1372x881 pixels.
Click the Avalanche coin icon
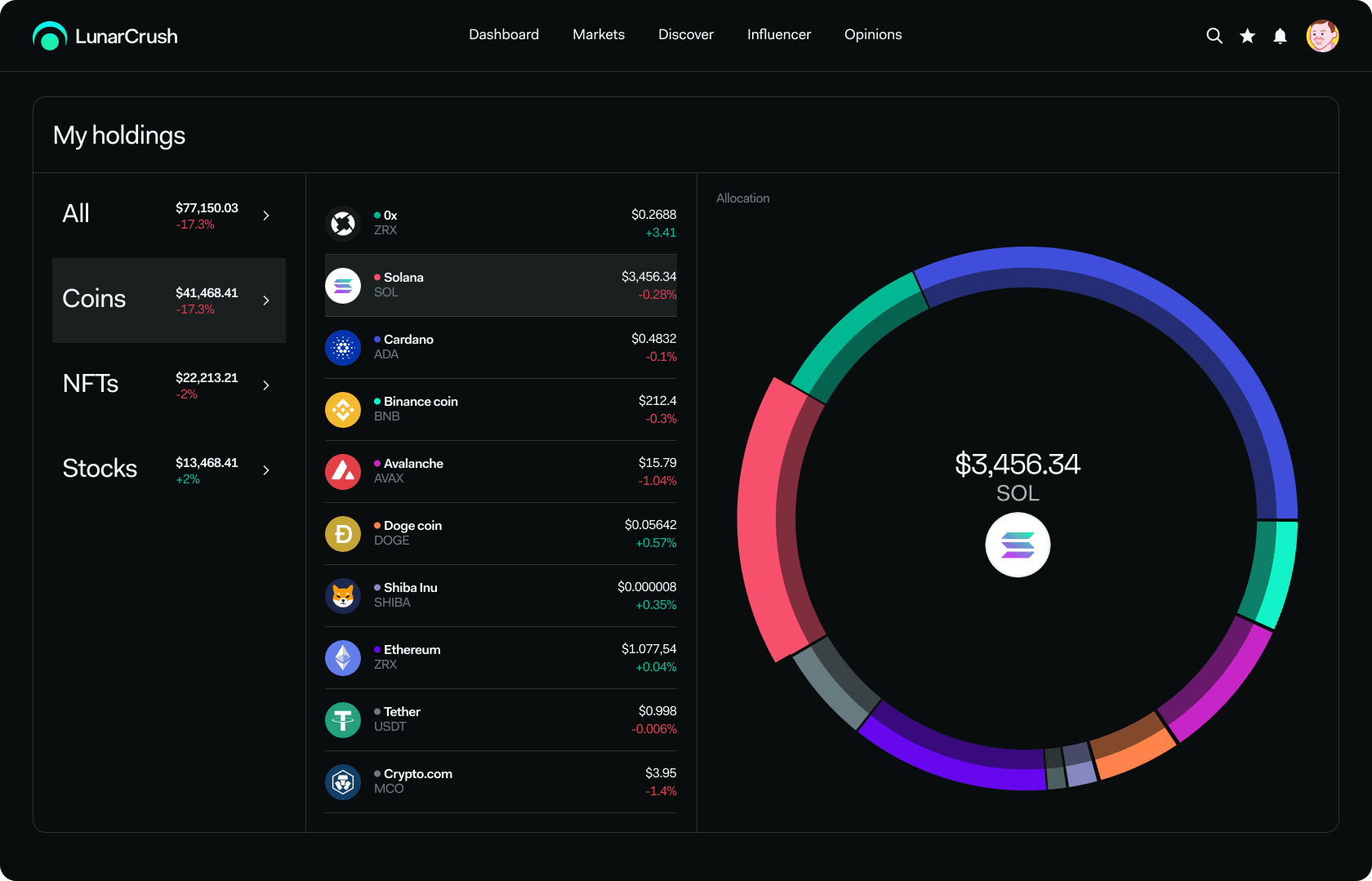pos(343,472)
